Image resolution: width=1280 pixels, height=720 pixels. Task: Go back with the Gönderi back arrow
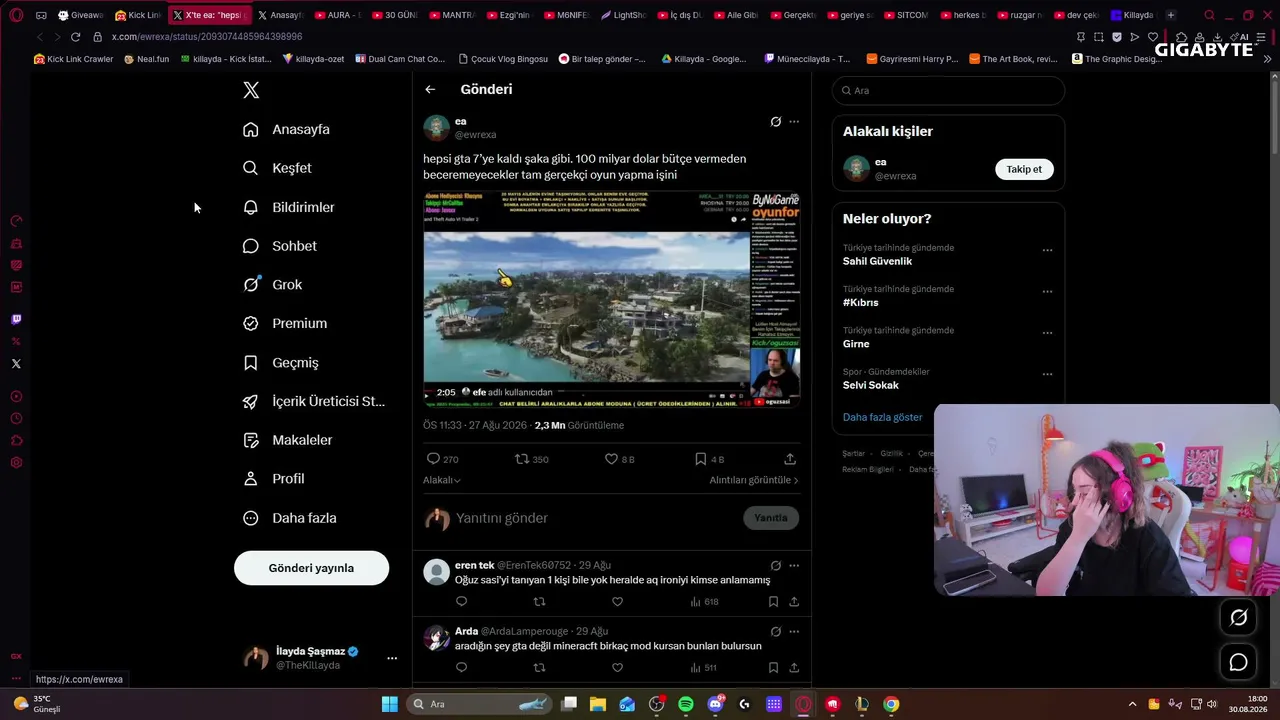point(430,89)
